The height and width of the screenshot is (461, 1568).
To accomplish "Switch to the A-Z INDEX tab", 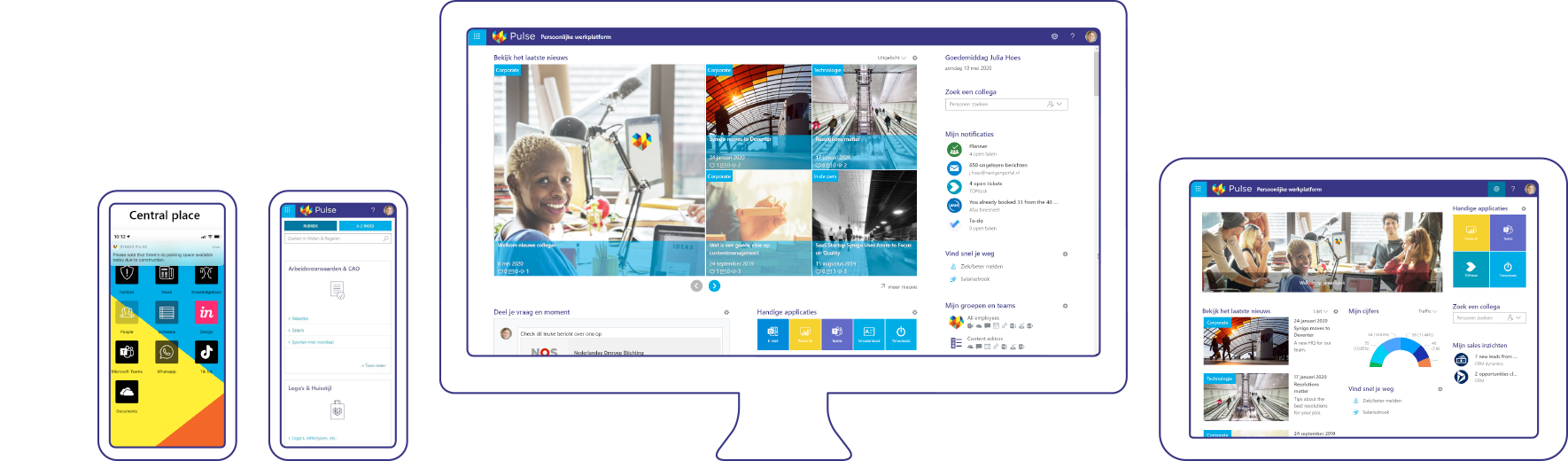I will 365,226.
